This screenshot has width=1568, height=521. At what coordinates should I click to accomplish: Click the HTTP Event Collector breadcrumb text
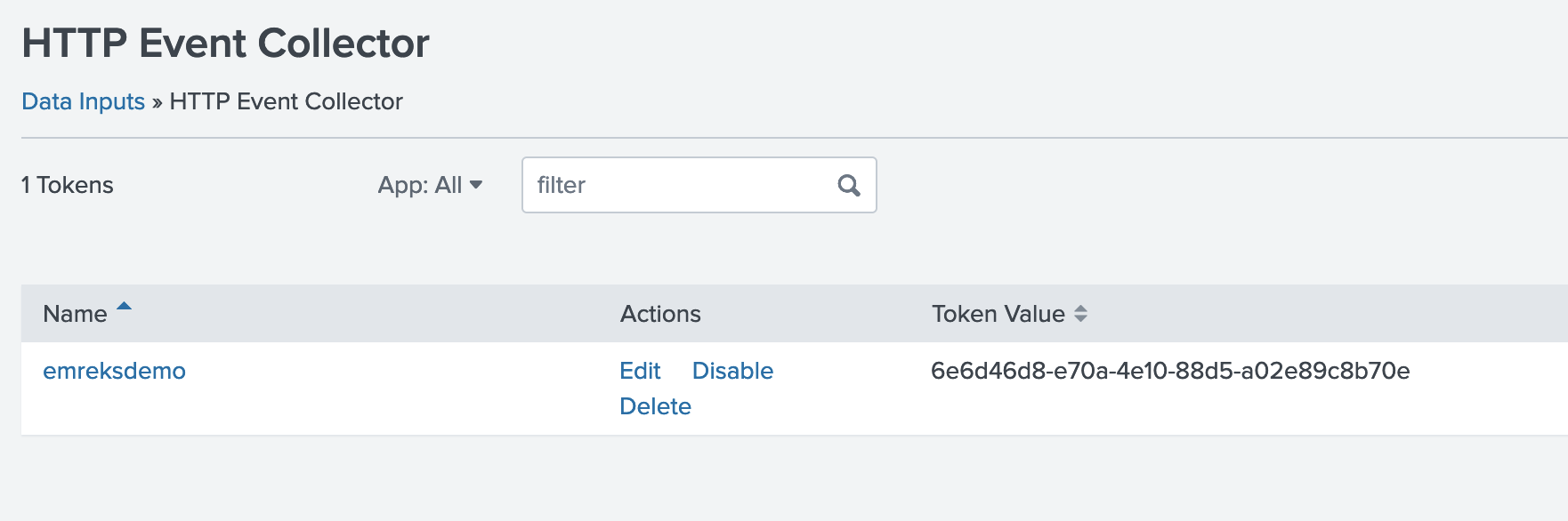pyautogui.click(x=286, y=100)
